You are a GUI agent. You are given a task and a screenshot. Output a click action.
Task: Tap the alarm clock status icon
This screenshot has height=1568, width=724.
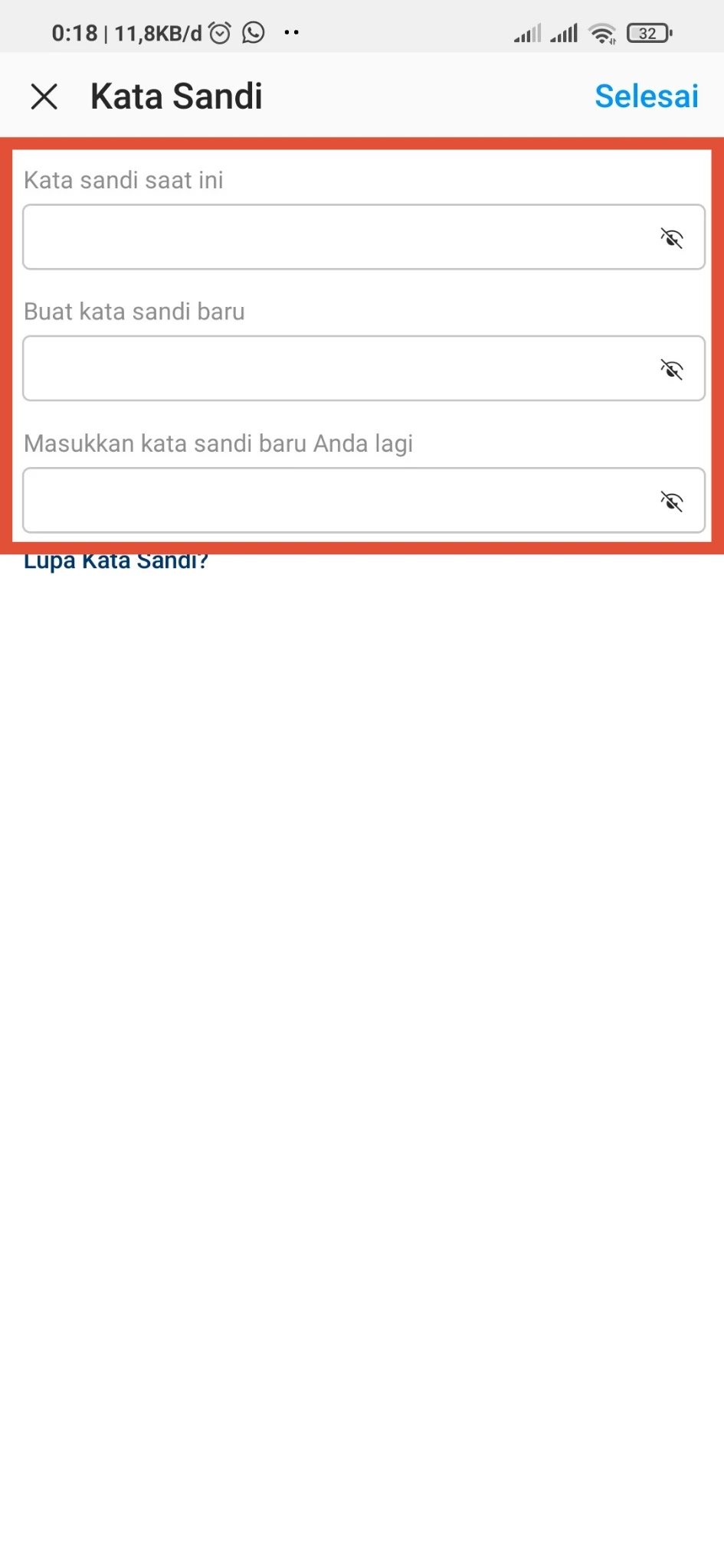point(220,33)
